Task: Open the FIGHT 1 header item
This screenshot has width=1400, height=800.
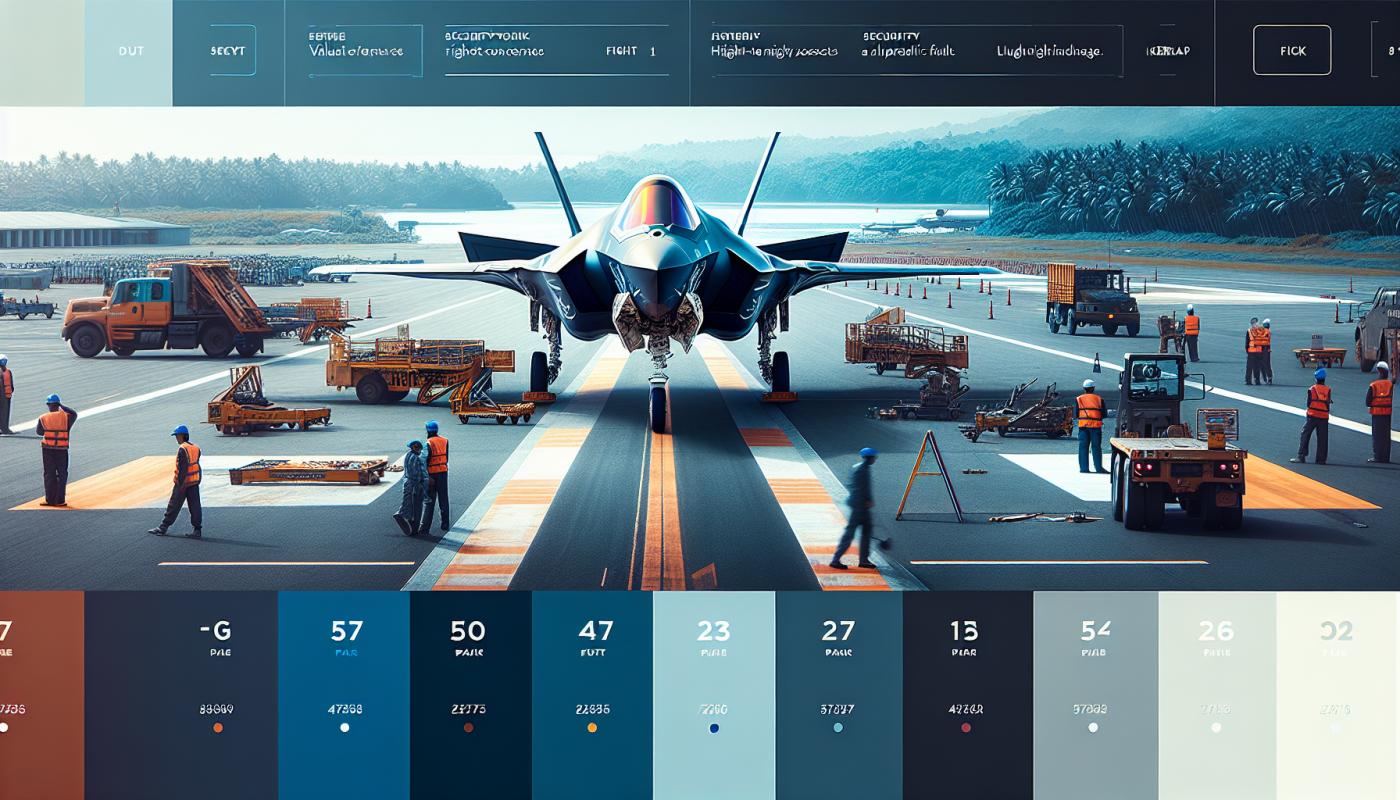Action: coord(630,51)
